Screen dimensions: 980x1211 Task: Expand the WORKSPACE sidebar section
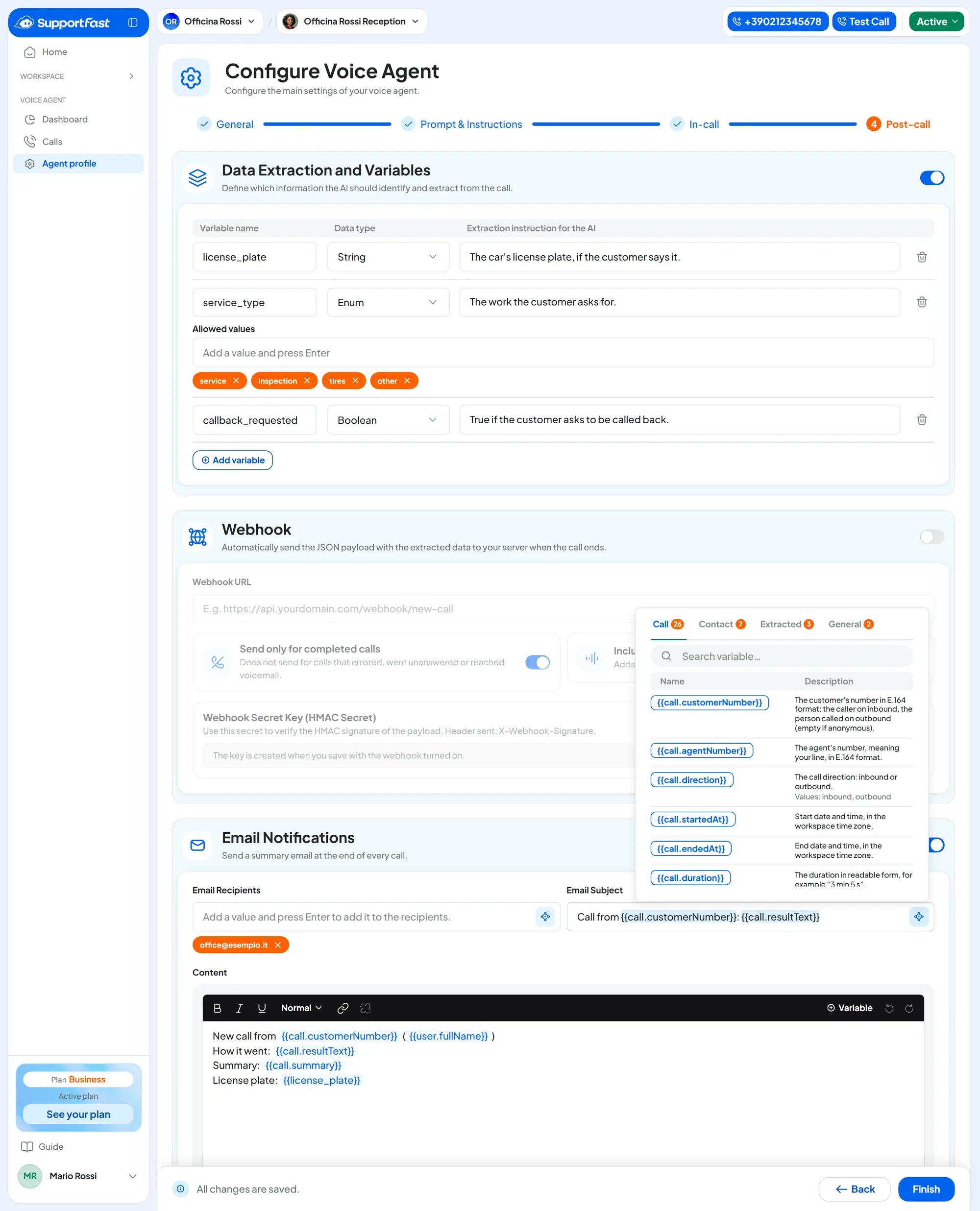point(78,76)
